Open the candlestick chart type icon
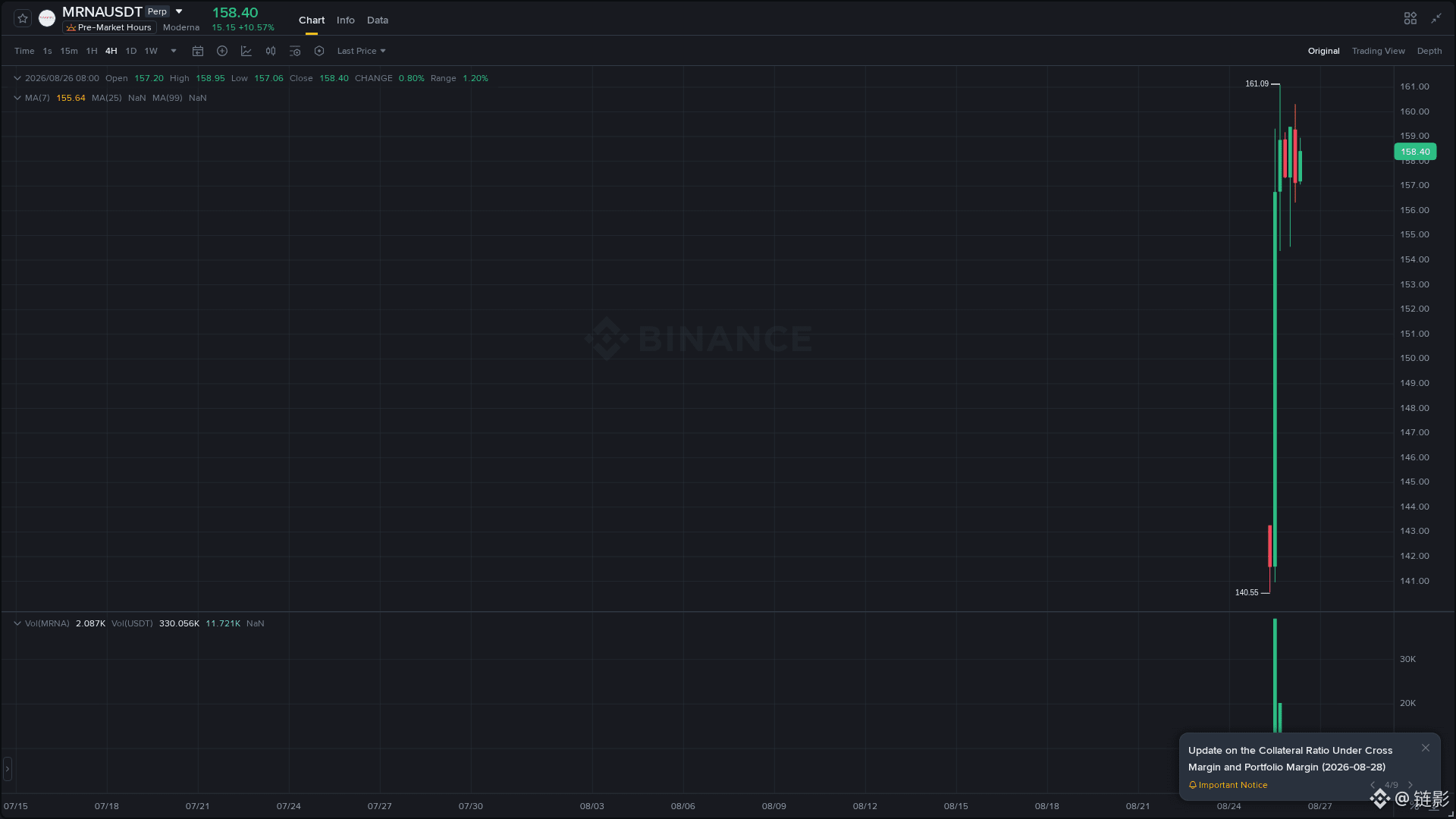Image resolution: width=1456 pixels, height=819 pixels. [x=271, y=51]
